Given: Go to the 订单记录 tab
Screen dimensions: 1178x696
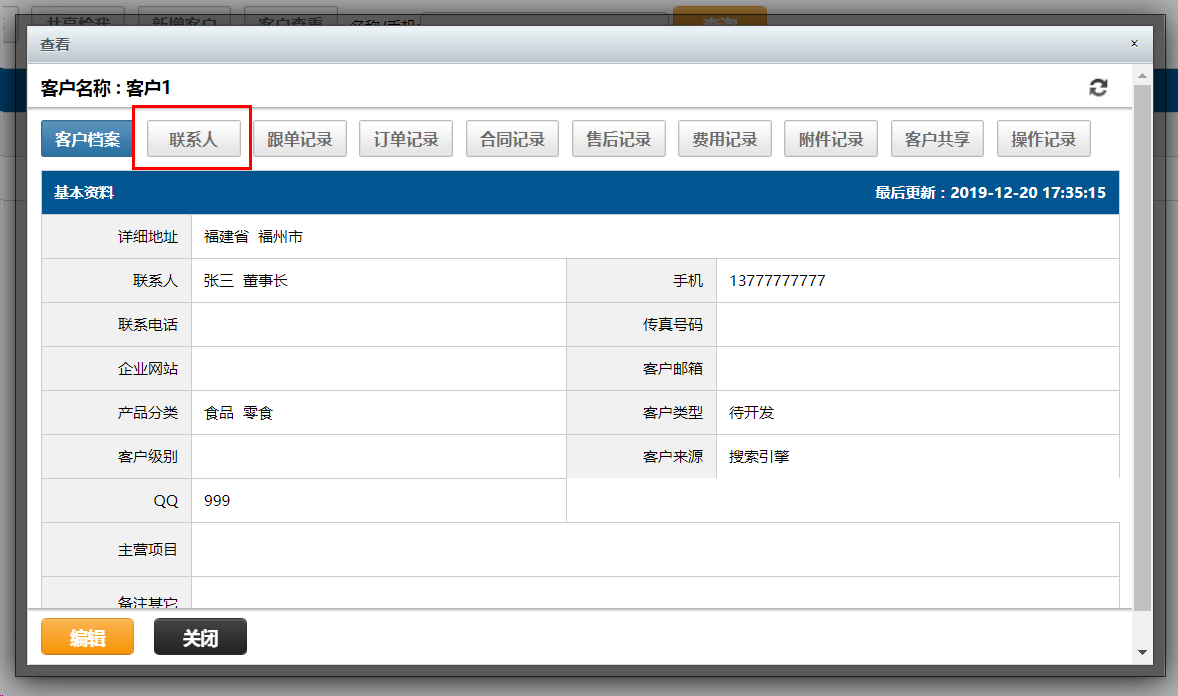Looking at the screenshot, I should click(406, 139).
